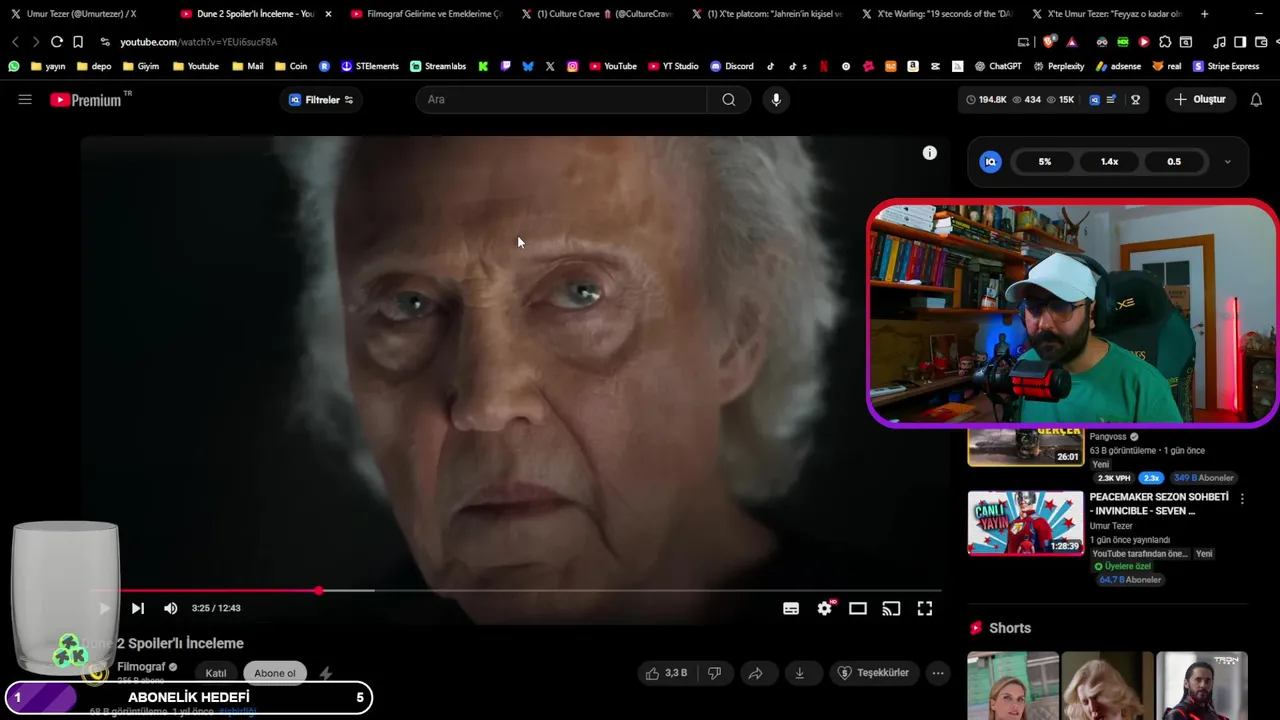Switch to X'te platcom tab
This screenshot has width=1280, height=720.
click(770, 14)
